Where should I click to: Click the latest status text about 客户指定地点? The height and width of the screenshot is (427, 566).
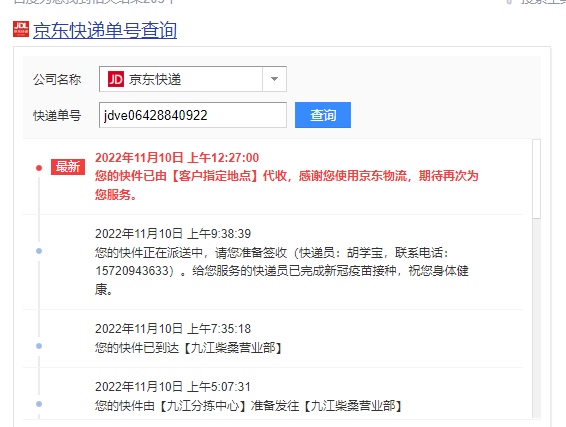click(287, 185)
